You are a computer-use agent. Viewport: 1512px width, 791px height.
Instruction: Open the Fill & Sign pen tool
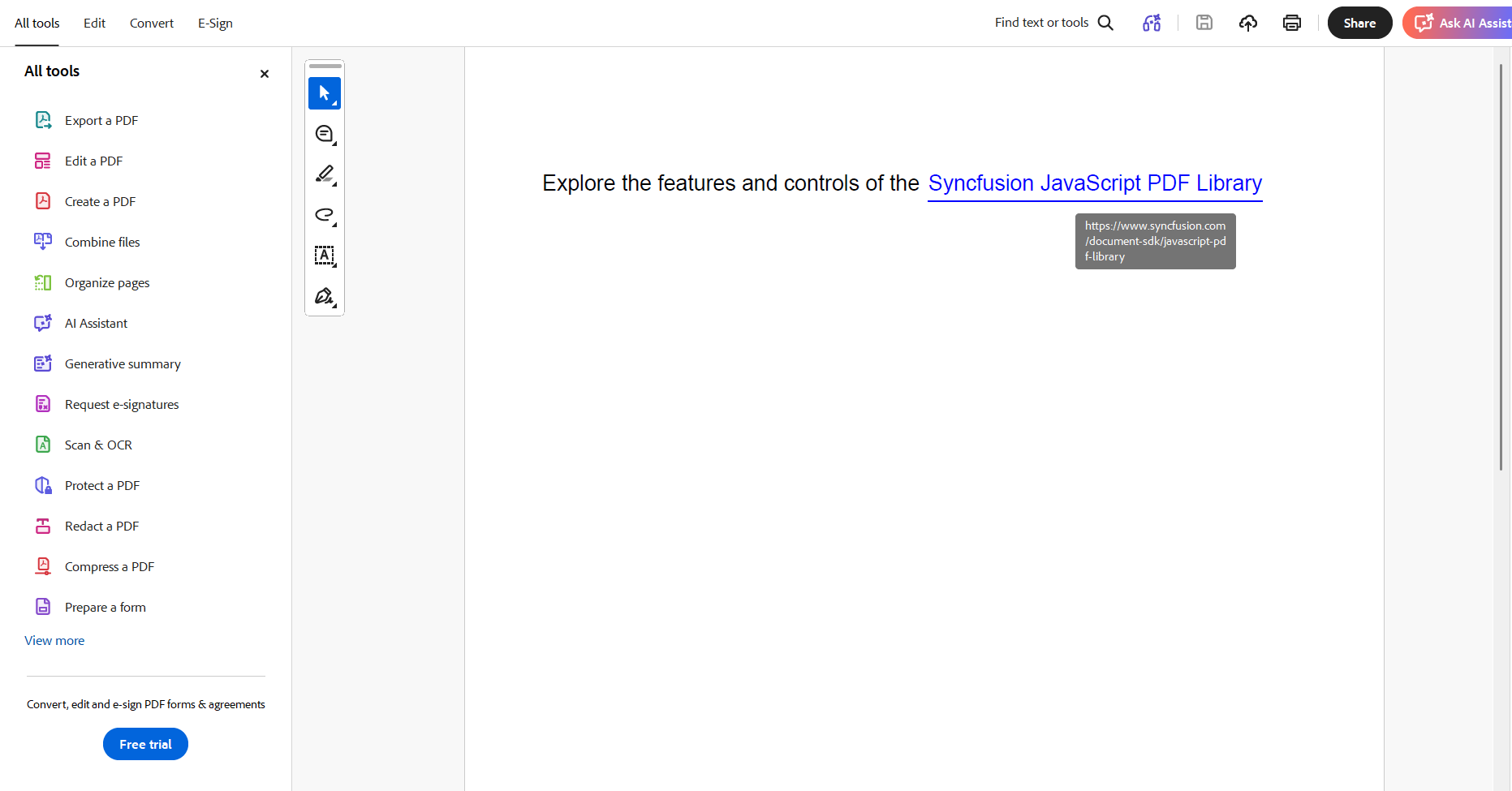click(x=325, y=296)
